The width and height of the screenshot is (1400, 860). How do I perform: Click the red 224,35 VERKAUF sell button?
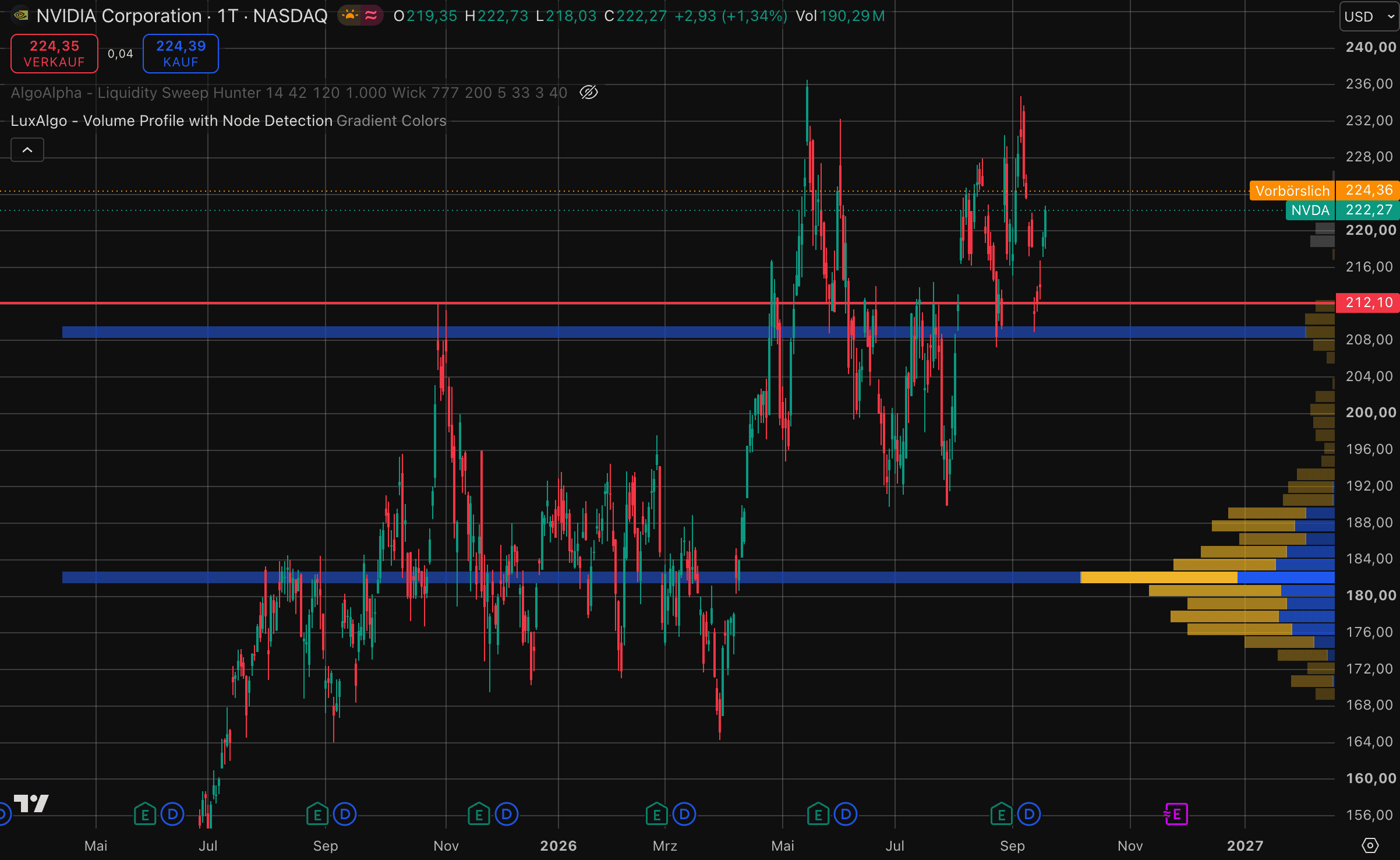pyautogui.click(x=54, y=54)
